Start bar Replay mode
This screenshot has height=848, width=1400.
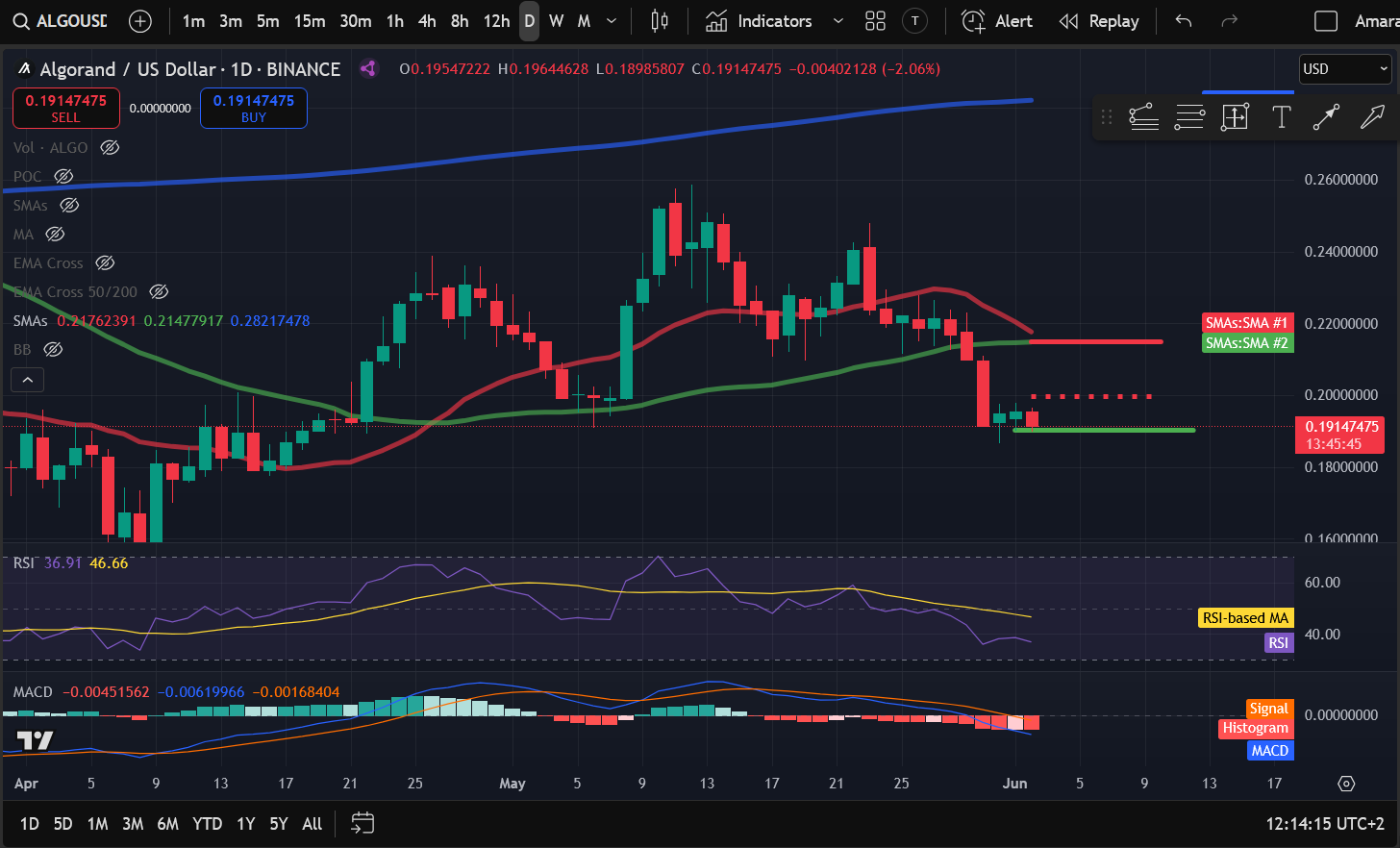(1099, 21)
